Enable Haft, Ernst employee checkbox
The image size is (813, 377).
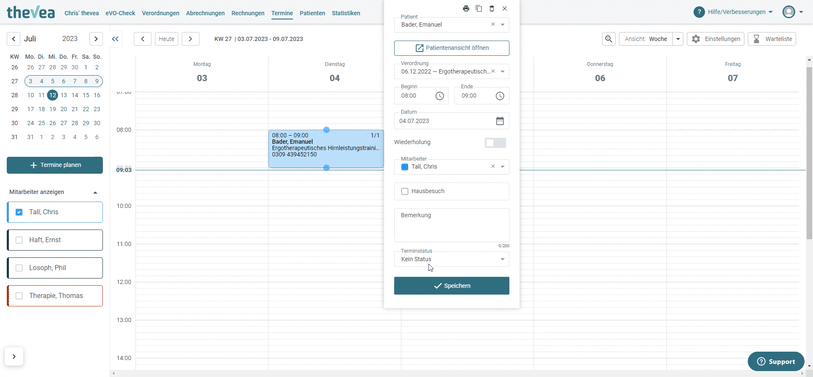pyautogui.click(x=19, y=240)
